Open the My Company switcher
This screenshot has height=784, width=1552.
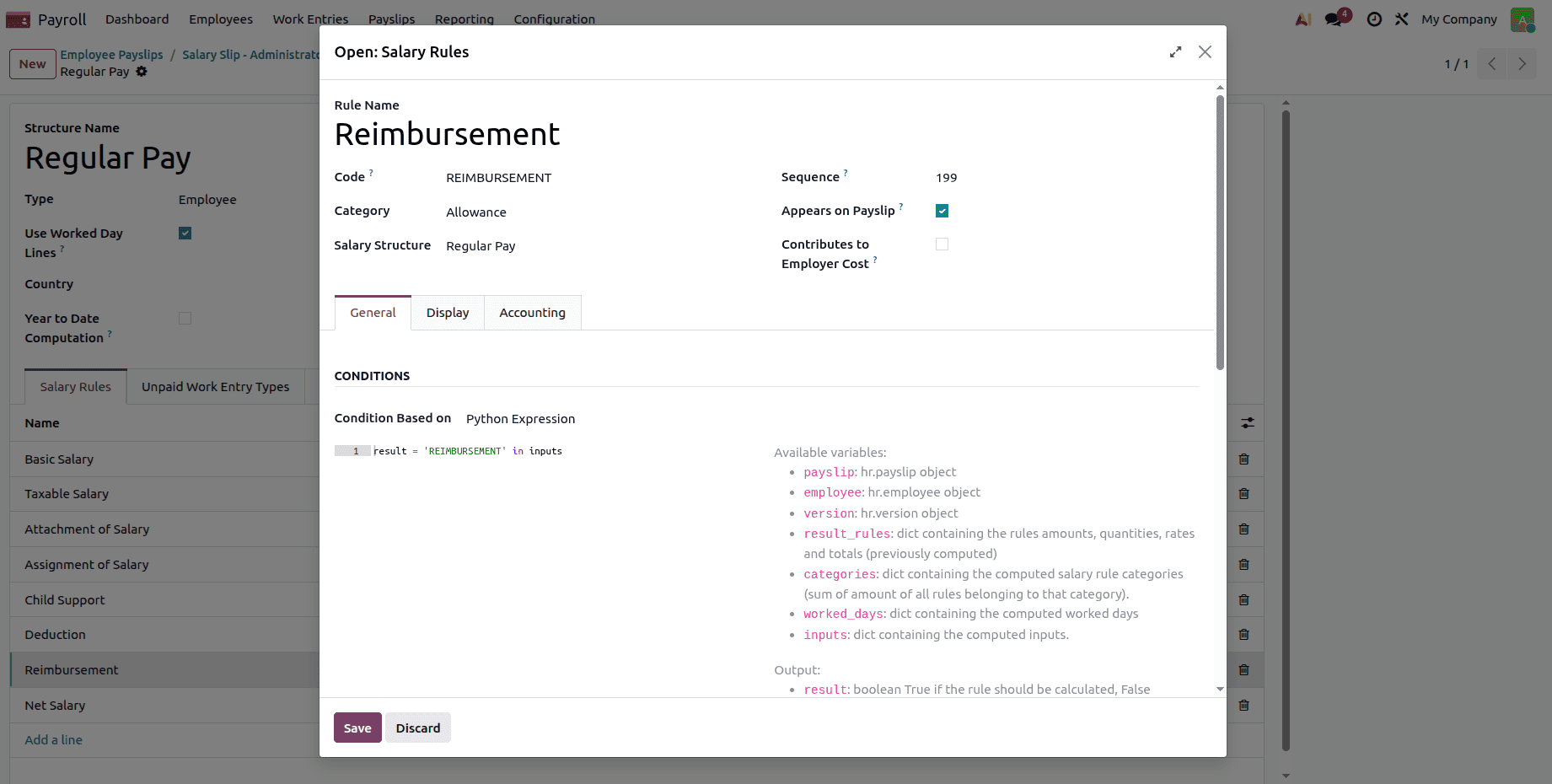(x=1458, y=19)
